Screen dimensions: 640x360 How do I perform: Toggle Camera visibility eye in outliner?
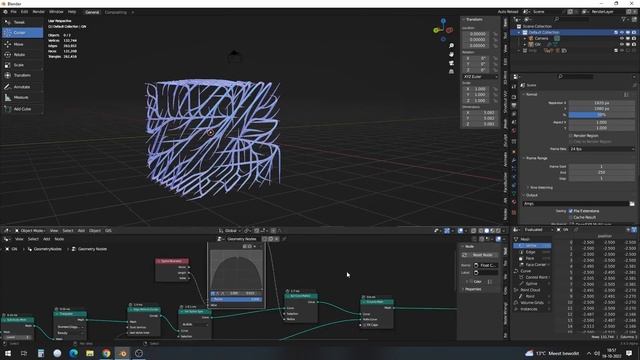(x=622, y=38)
